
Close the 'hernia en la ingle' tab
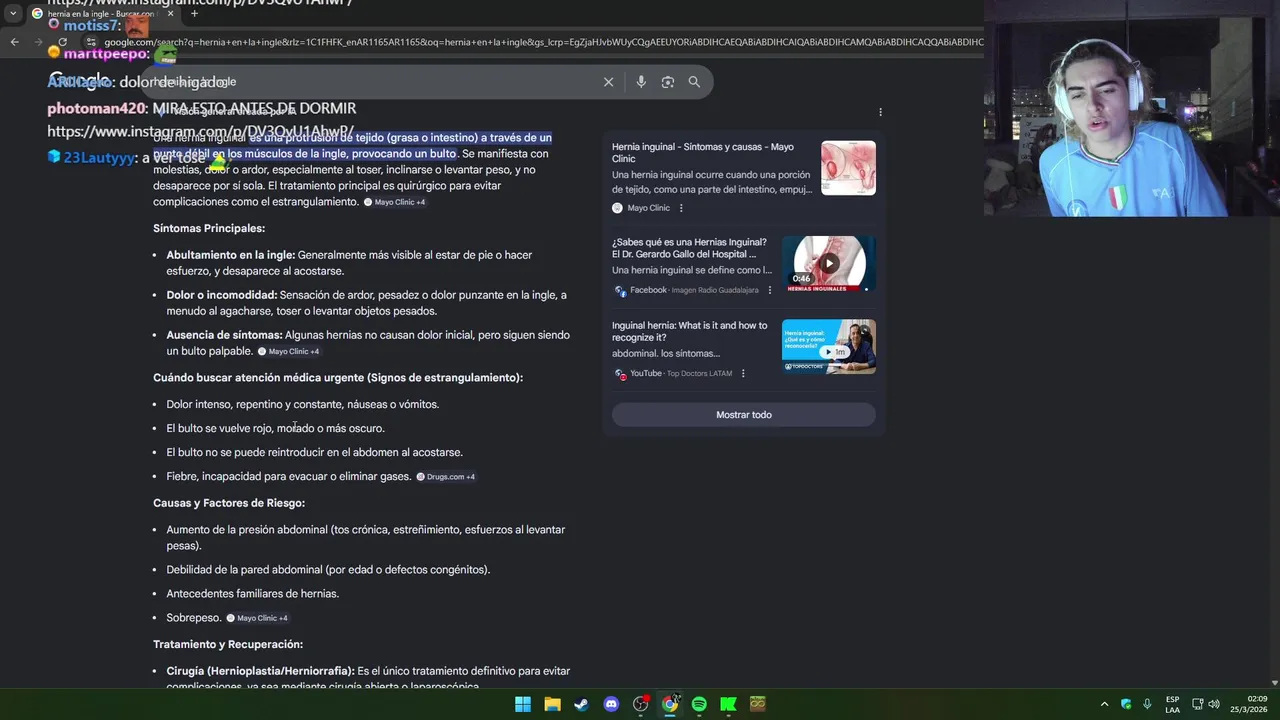170,14
